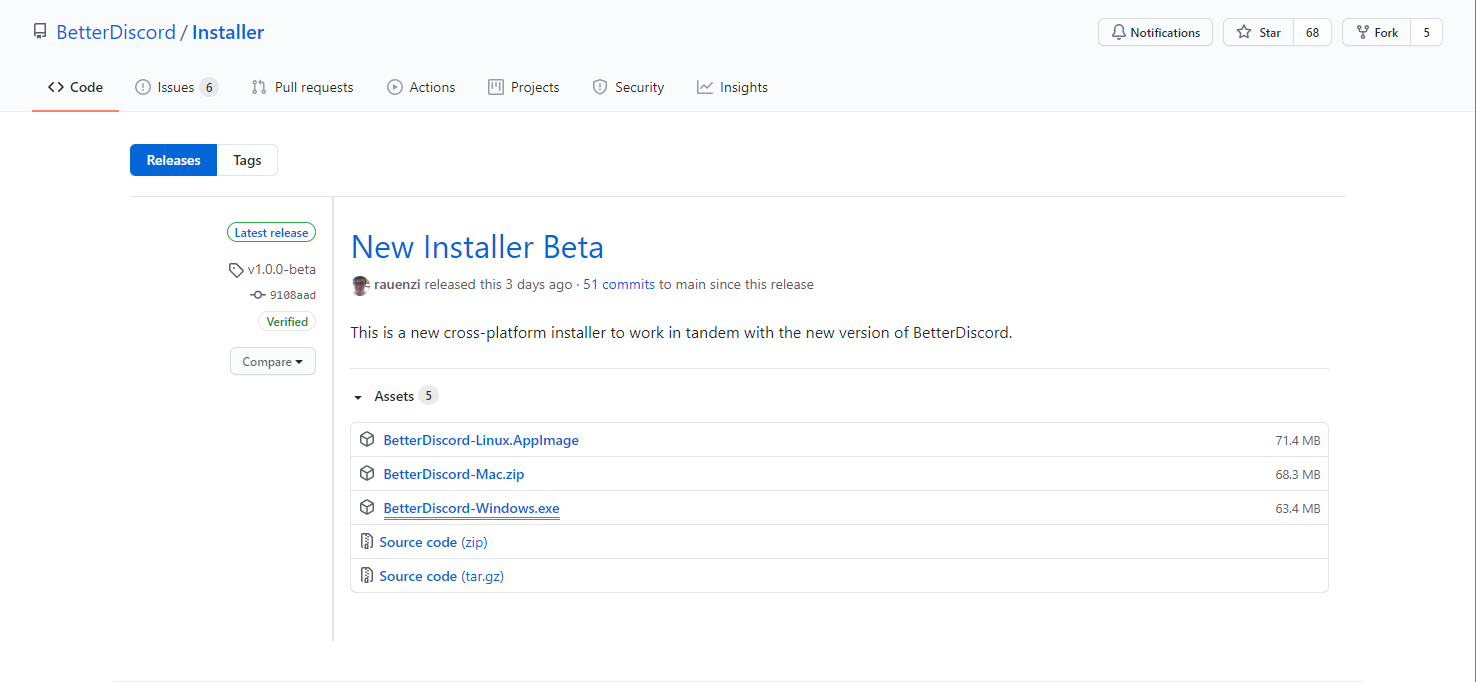The height and width of the screenshot is (682, 1477).
Task: Switch to the Tags view
Action: [x=247, y=160]
